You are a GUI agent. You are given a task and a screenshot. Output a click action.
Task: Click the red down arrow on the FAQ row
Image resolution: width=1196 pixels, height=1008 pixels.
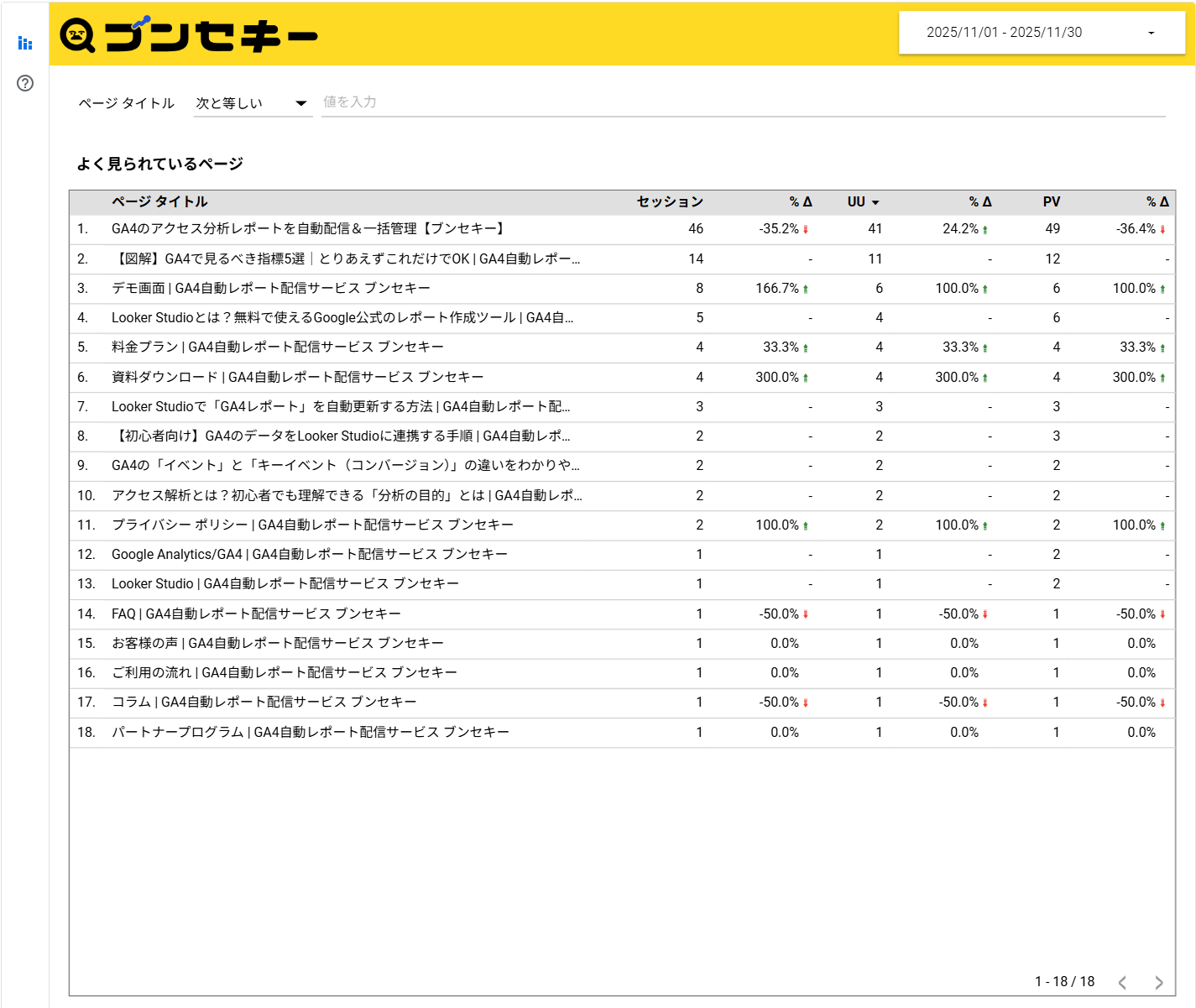[x=805, y=614]
